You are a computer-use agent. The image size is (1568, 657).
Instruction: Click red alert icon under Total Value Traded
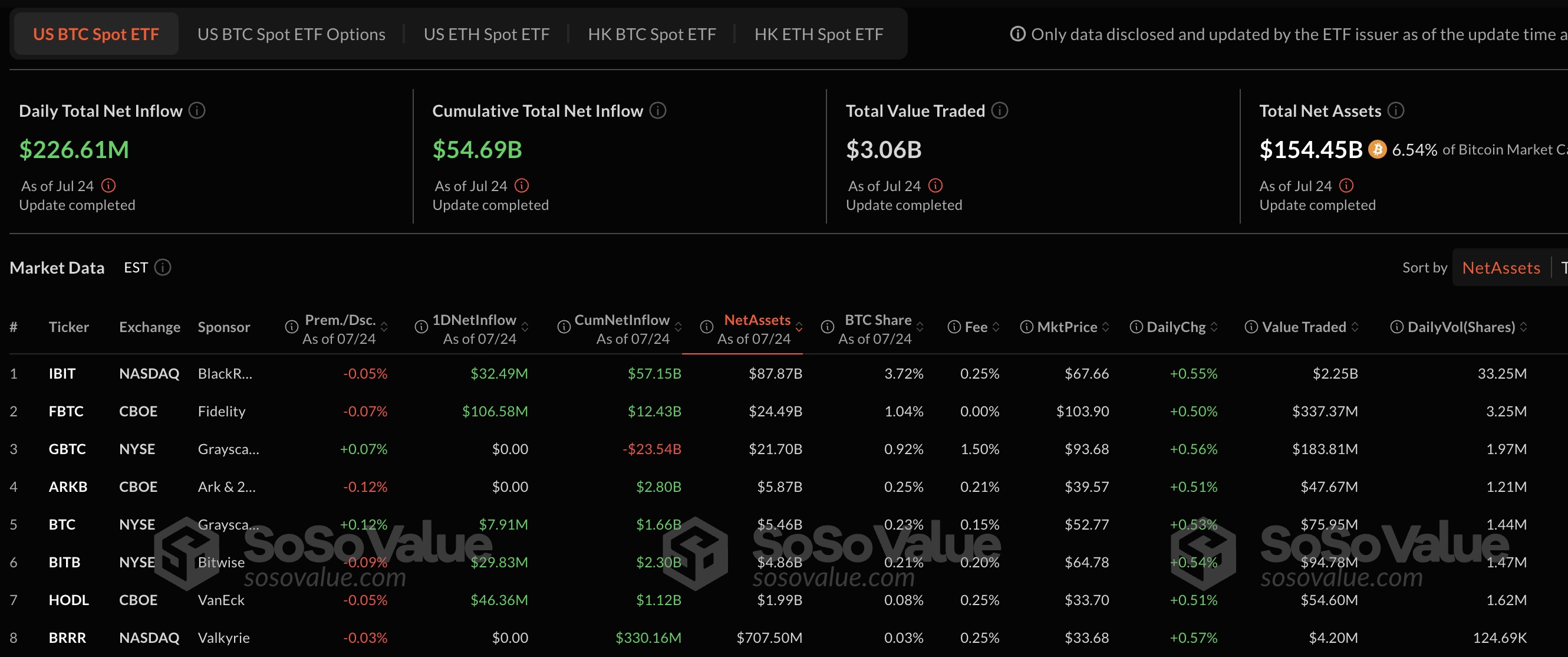[935, 185]
